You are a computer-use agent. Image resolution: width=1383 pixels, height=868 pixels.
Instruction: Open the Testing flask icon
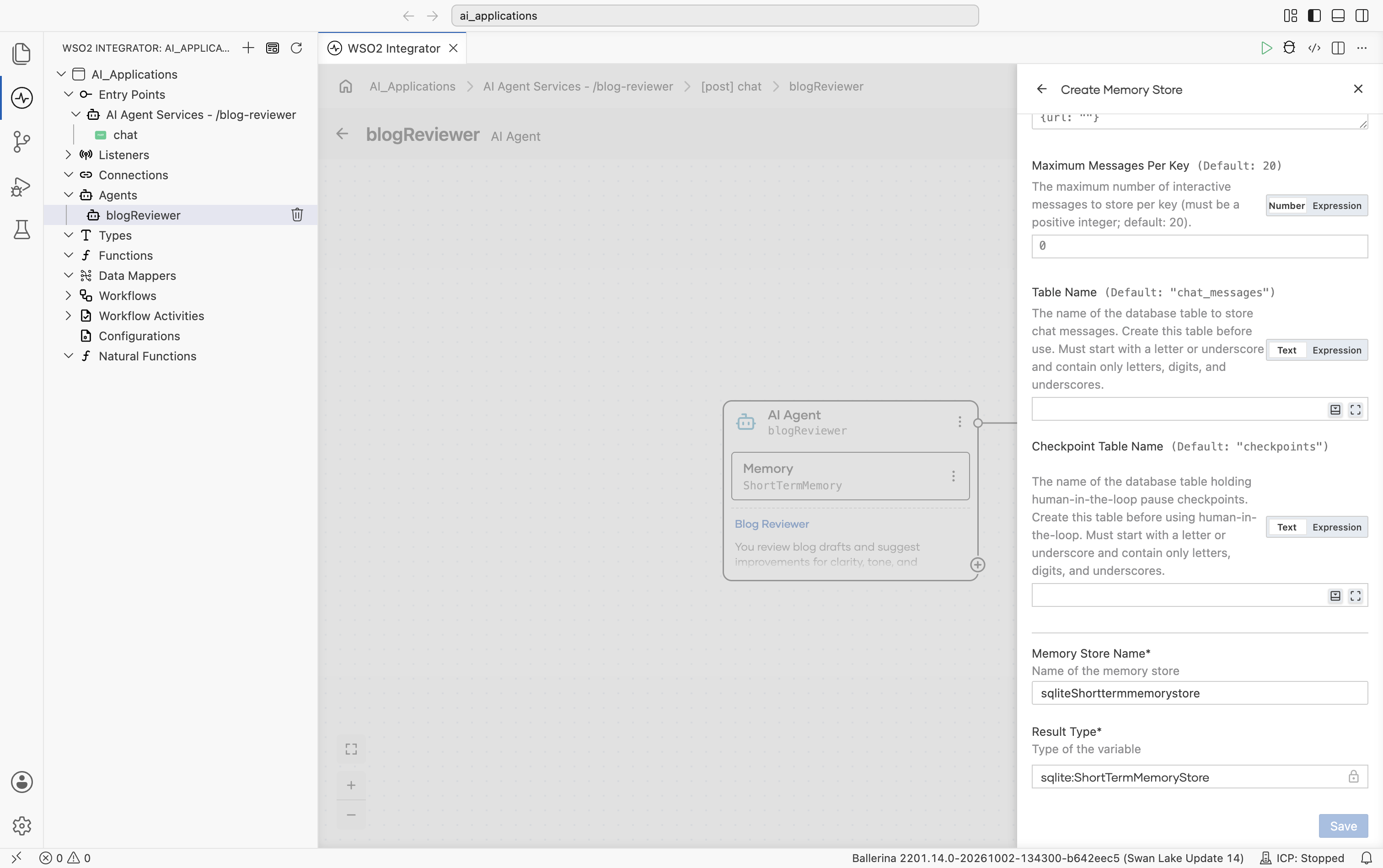pos(22,230)
